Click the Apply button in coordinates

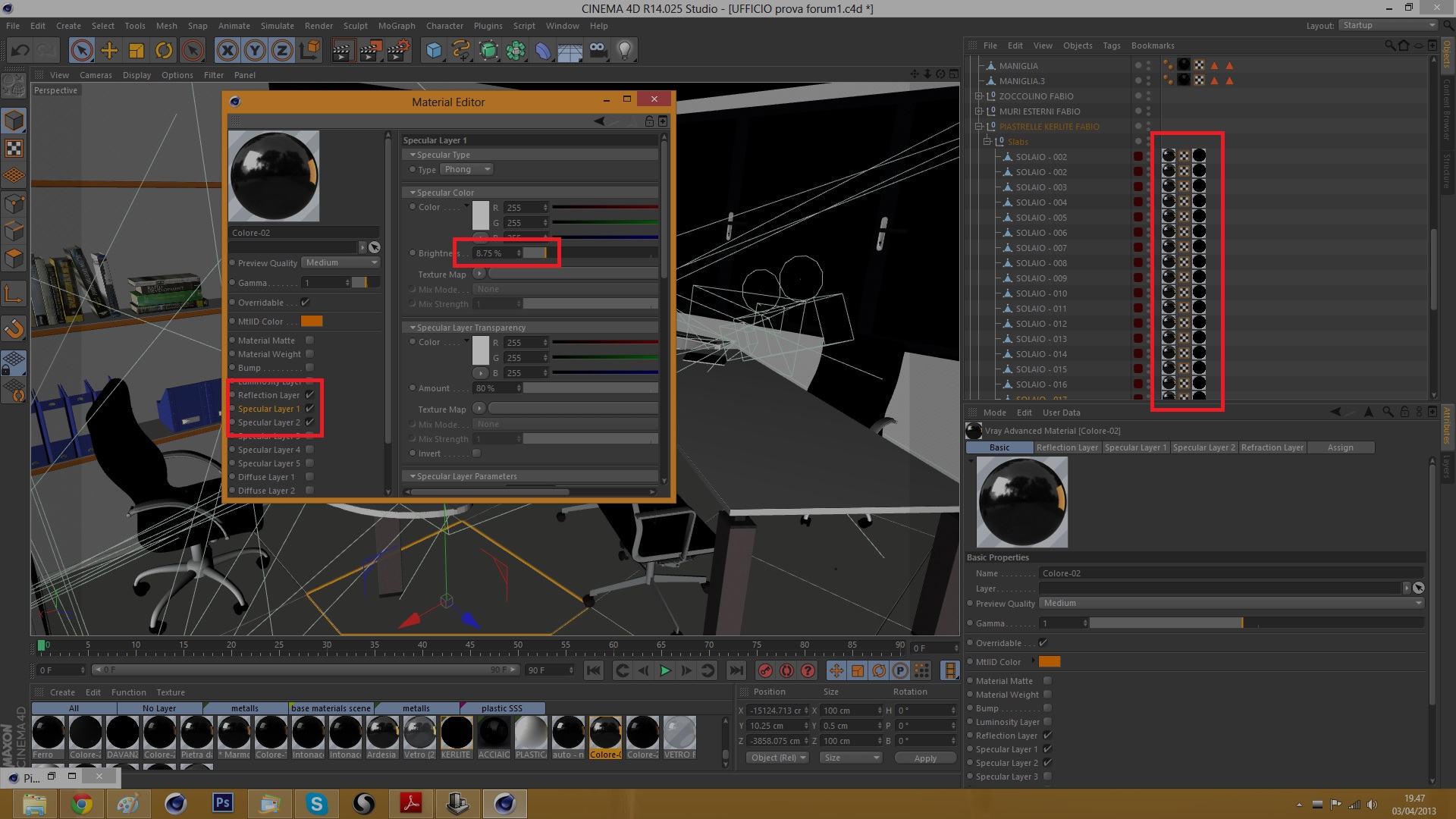click(925, 758)
